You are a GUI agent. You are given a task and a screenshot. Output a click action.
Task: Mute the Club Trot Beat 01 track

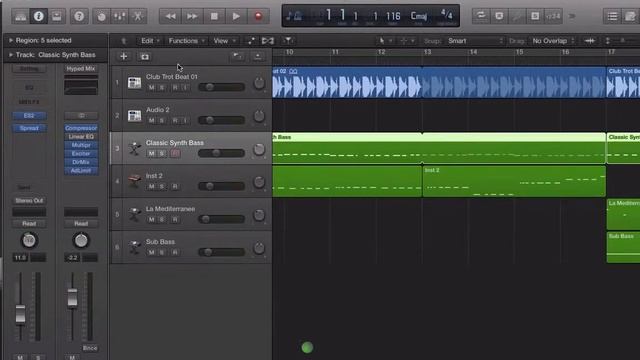click(151, 87)
